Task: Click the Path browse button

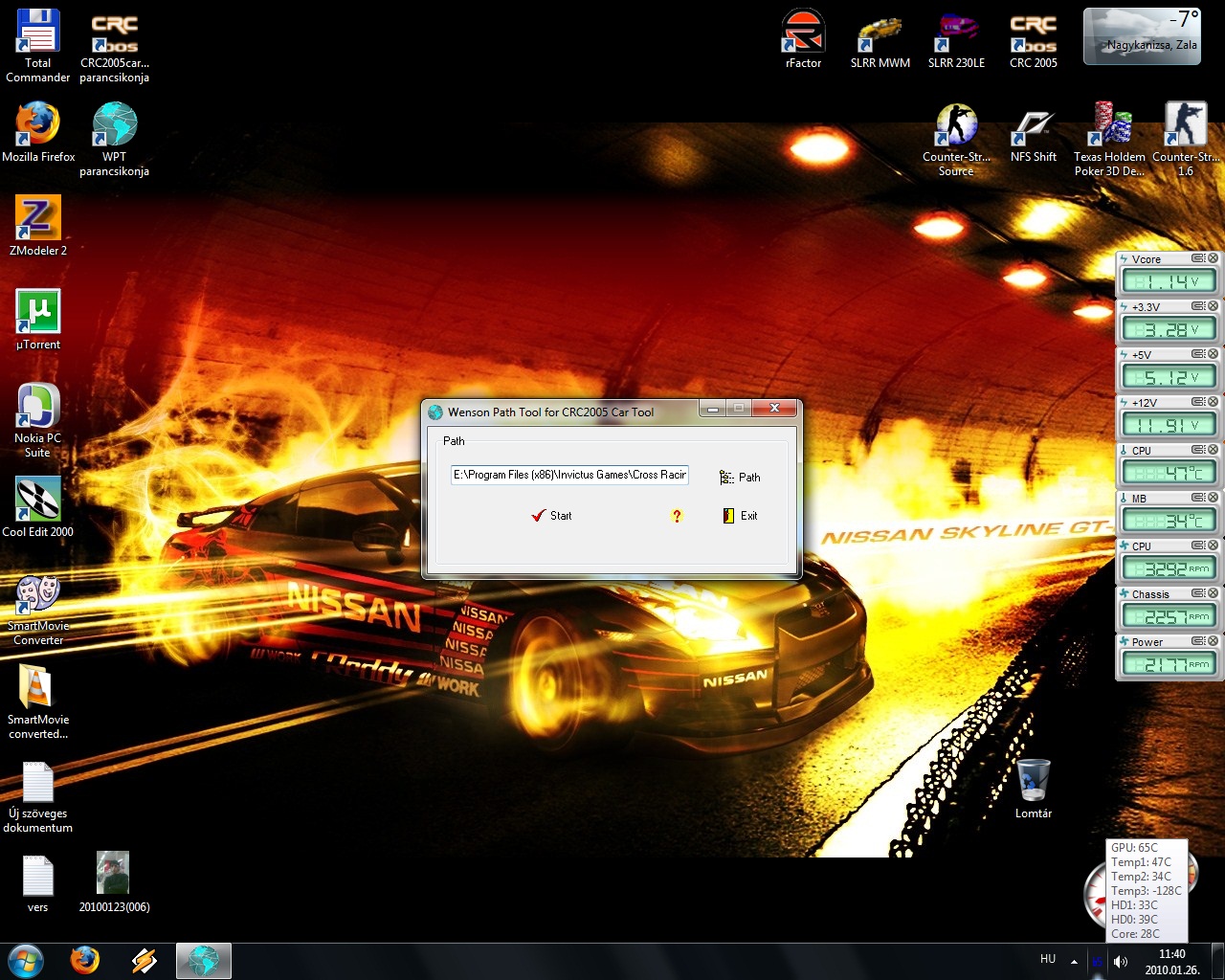Action: click(740, 477)
